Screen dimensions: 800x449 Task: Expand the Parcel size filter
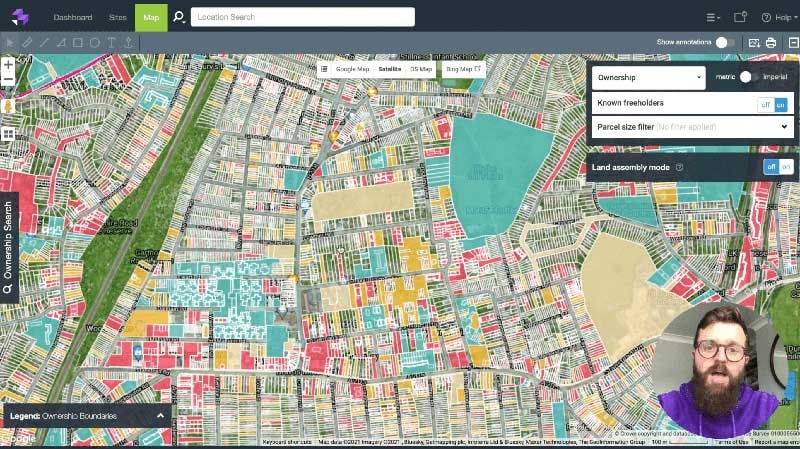692,127
